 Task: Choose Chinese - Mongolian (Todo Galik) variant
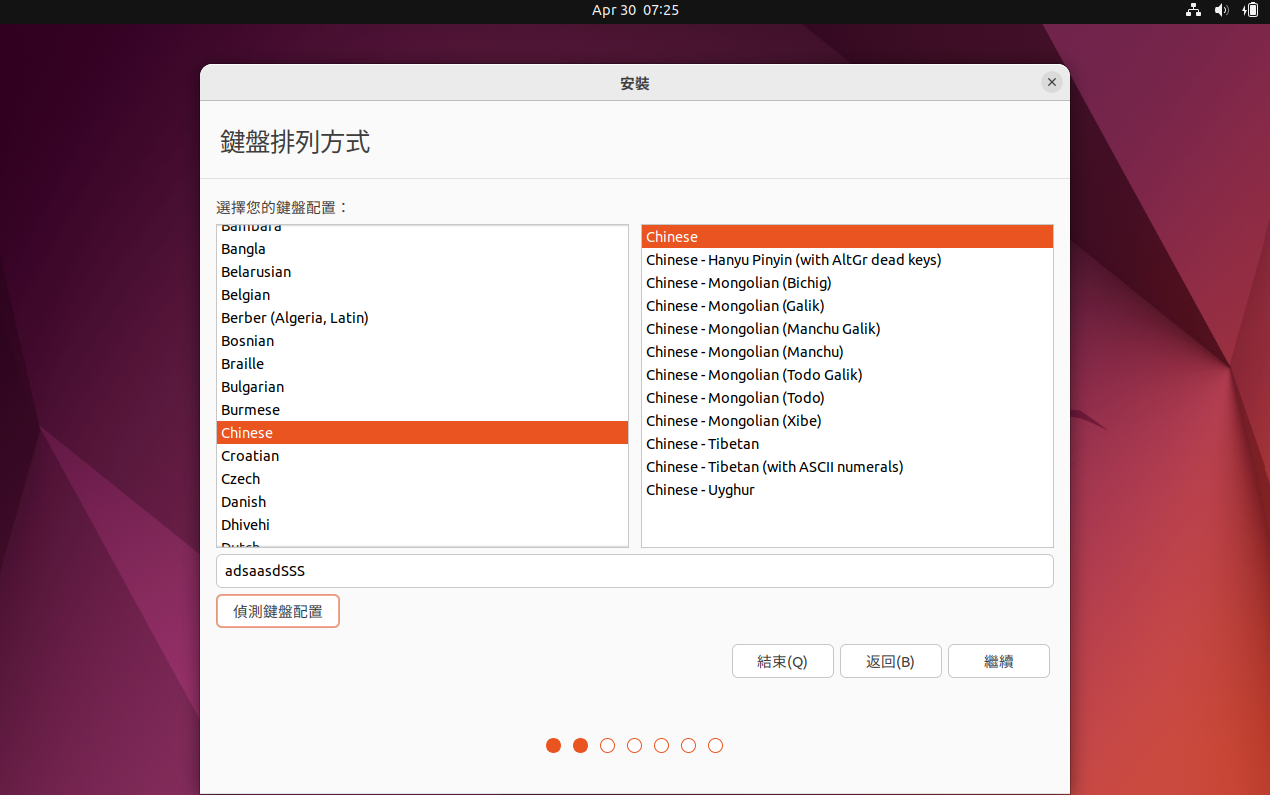847,375
